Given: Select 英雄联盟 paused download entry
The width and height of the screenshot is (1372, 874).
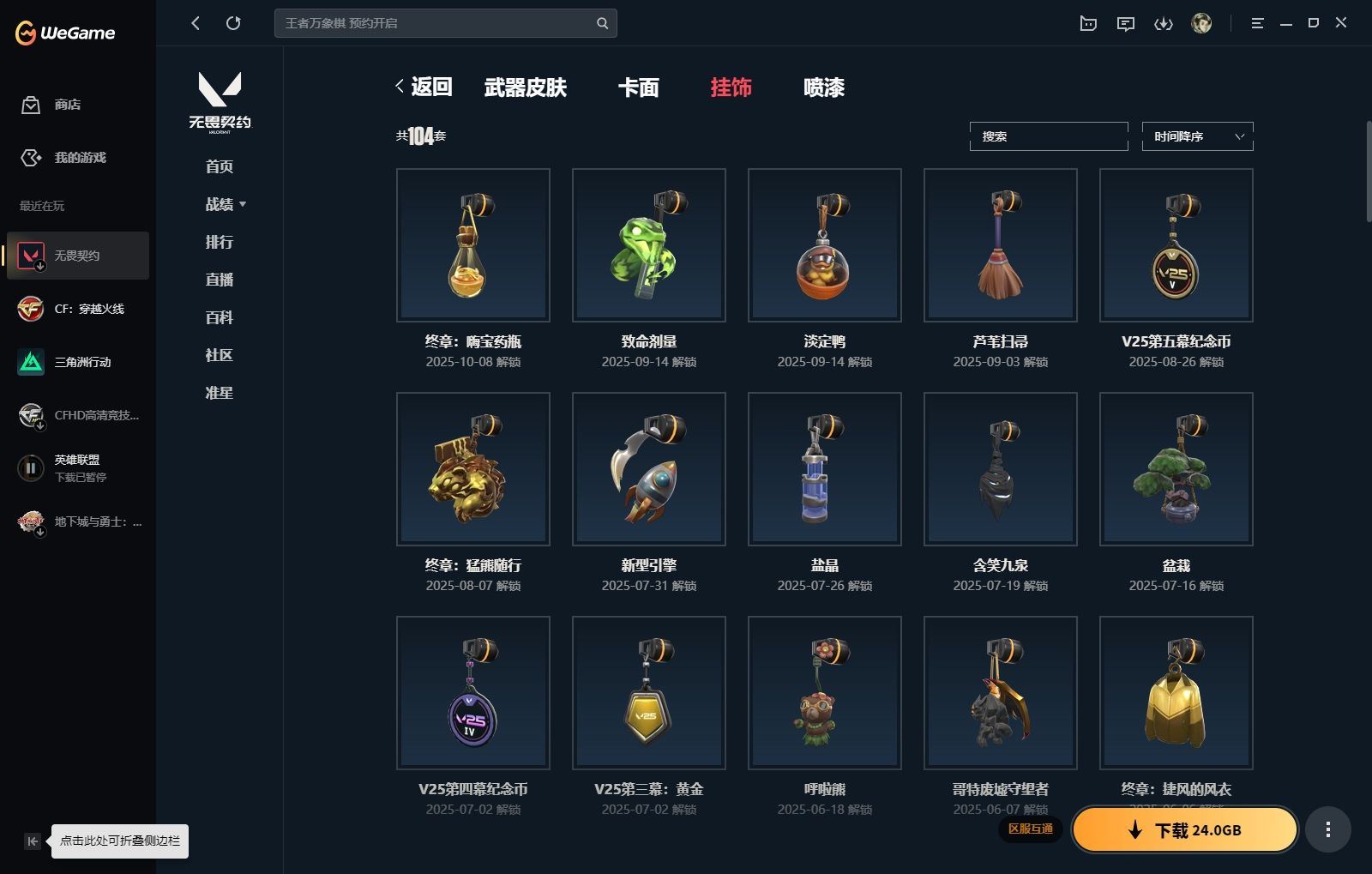Looking at the screenshot, I should click(x=78, y=468).
